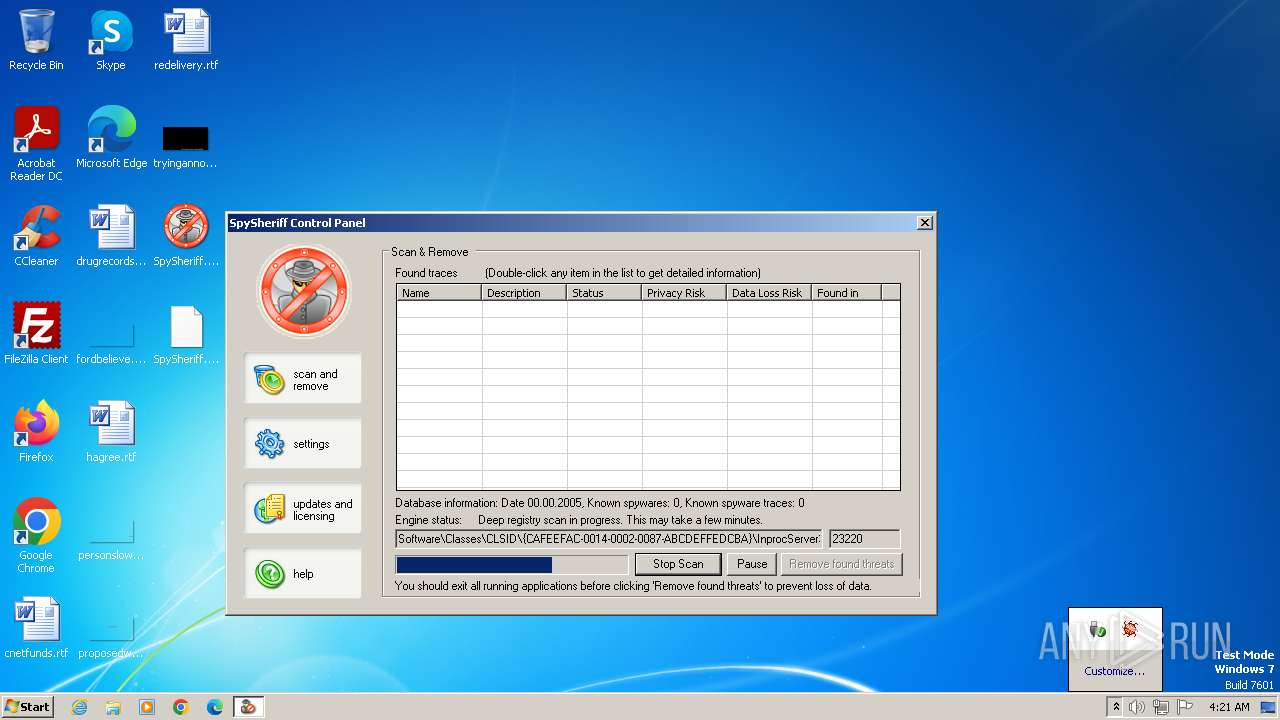Select SpySheriff desktop icon with sheriff logo

click(186, 236)
